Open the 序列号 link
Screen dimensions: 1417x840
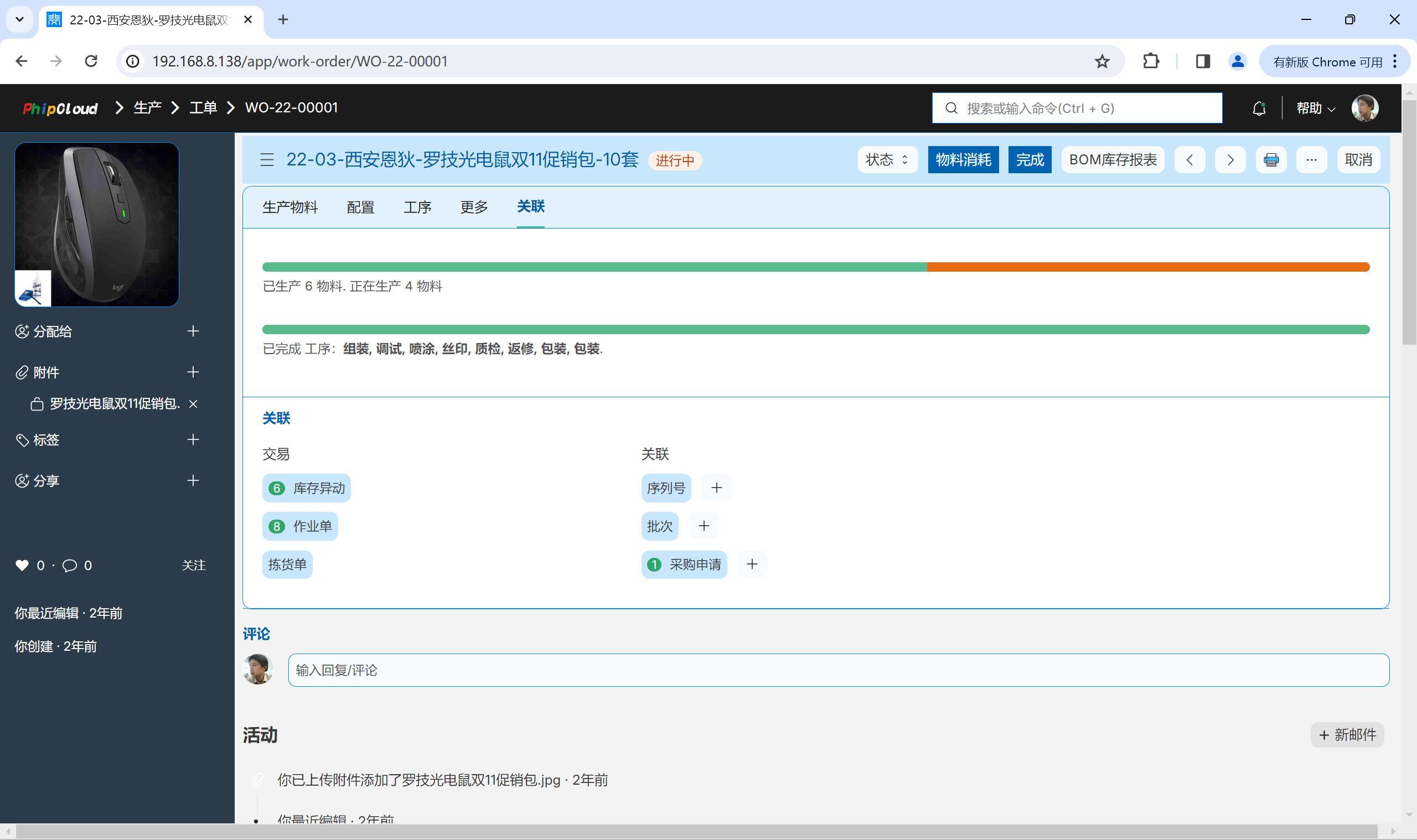(x=666, y=488)
